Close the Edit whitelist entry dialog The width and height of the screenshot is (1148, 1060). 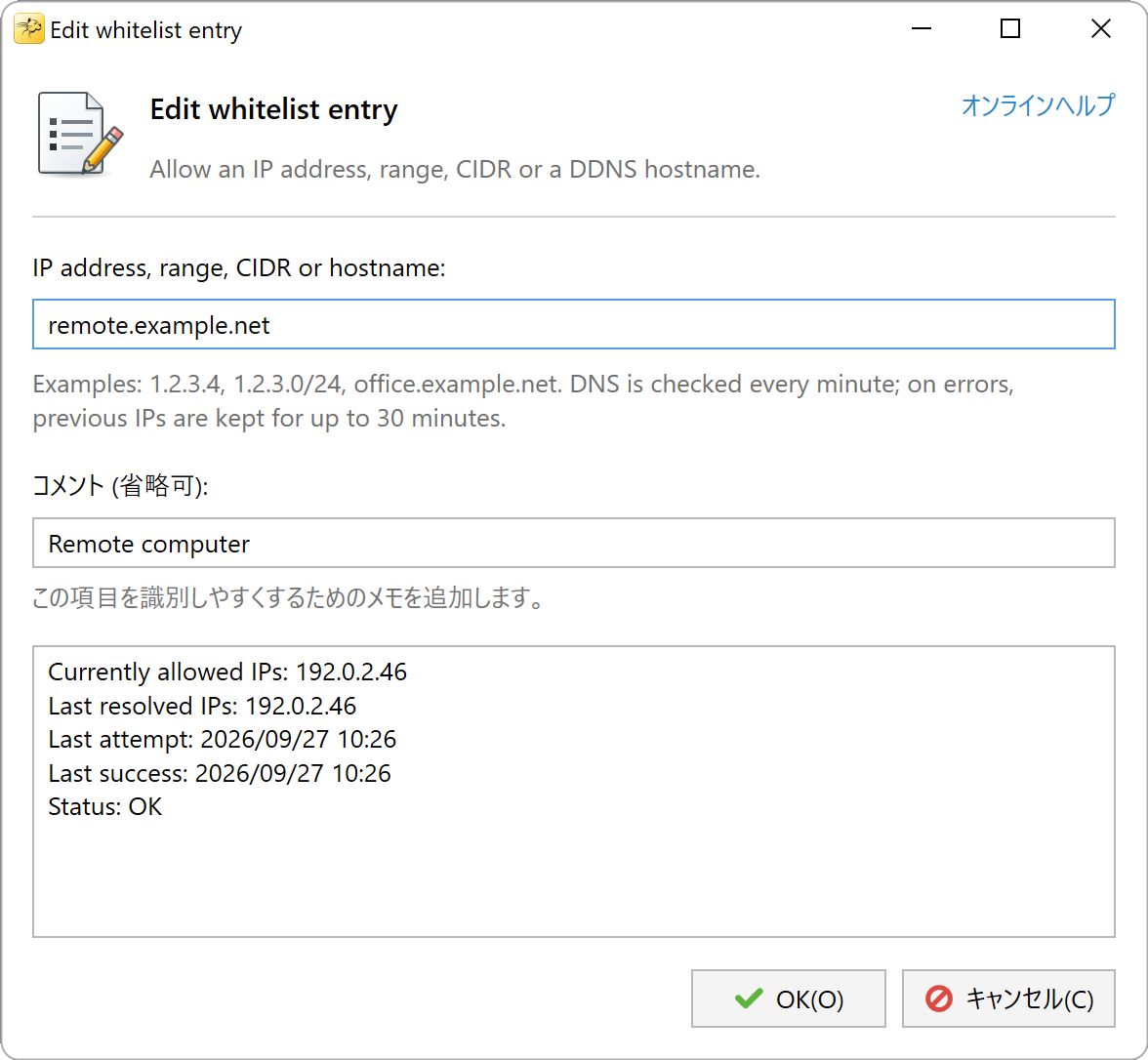pos(1100,29)
